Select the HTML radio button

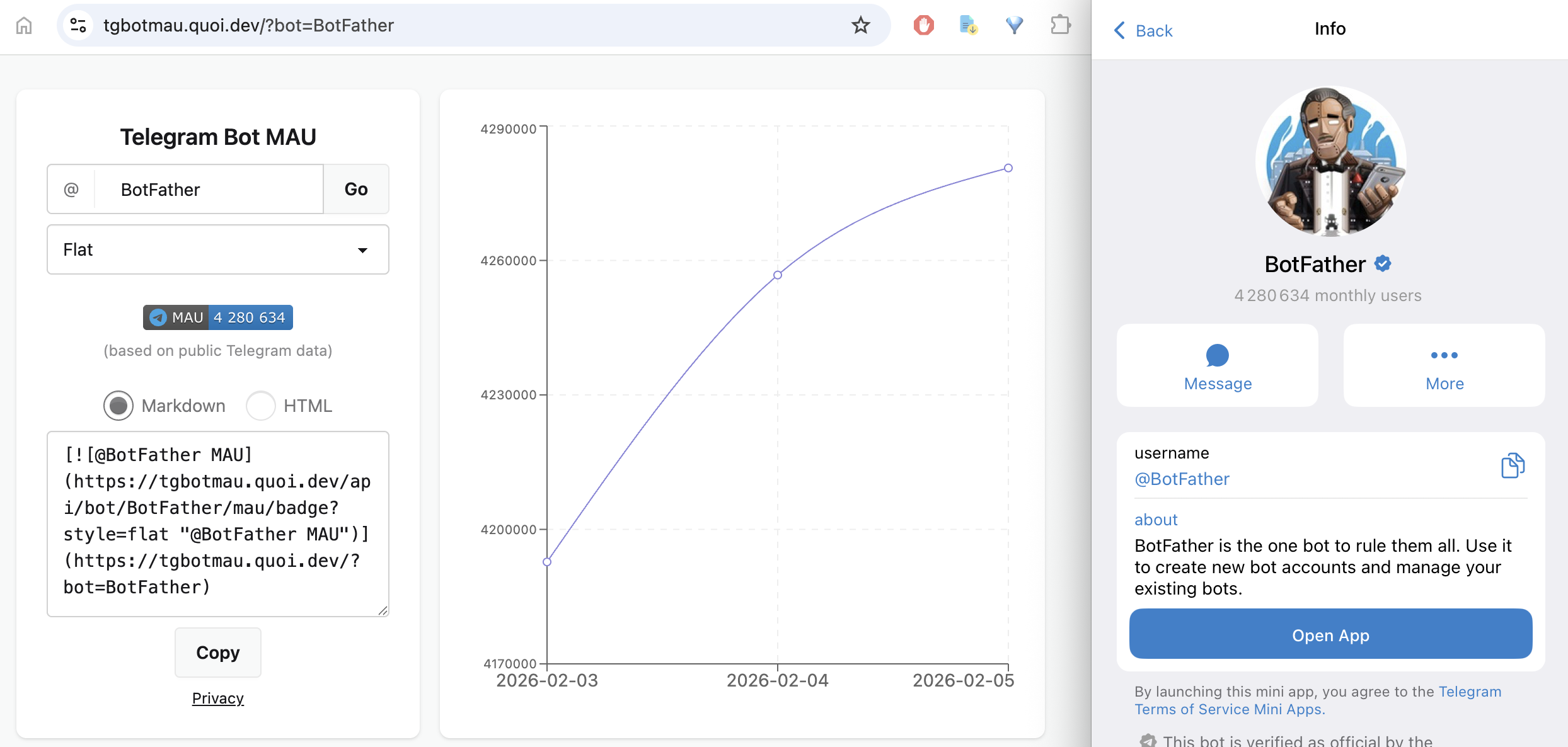point(260,406)
